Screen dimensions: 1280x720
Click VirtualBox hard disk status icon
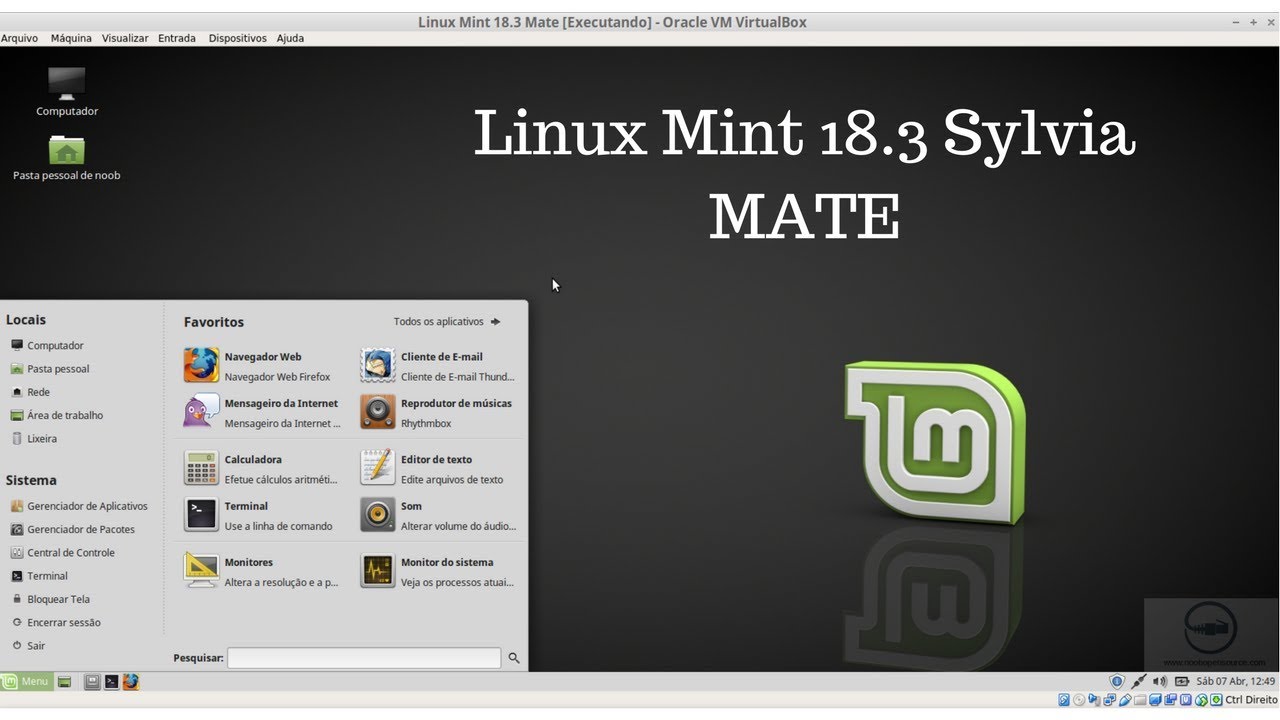point(1064,700)
